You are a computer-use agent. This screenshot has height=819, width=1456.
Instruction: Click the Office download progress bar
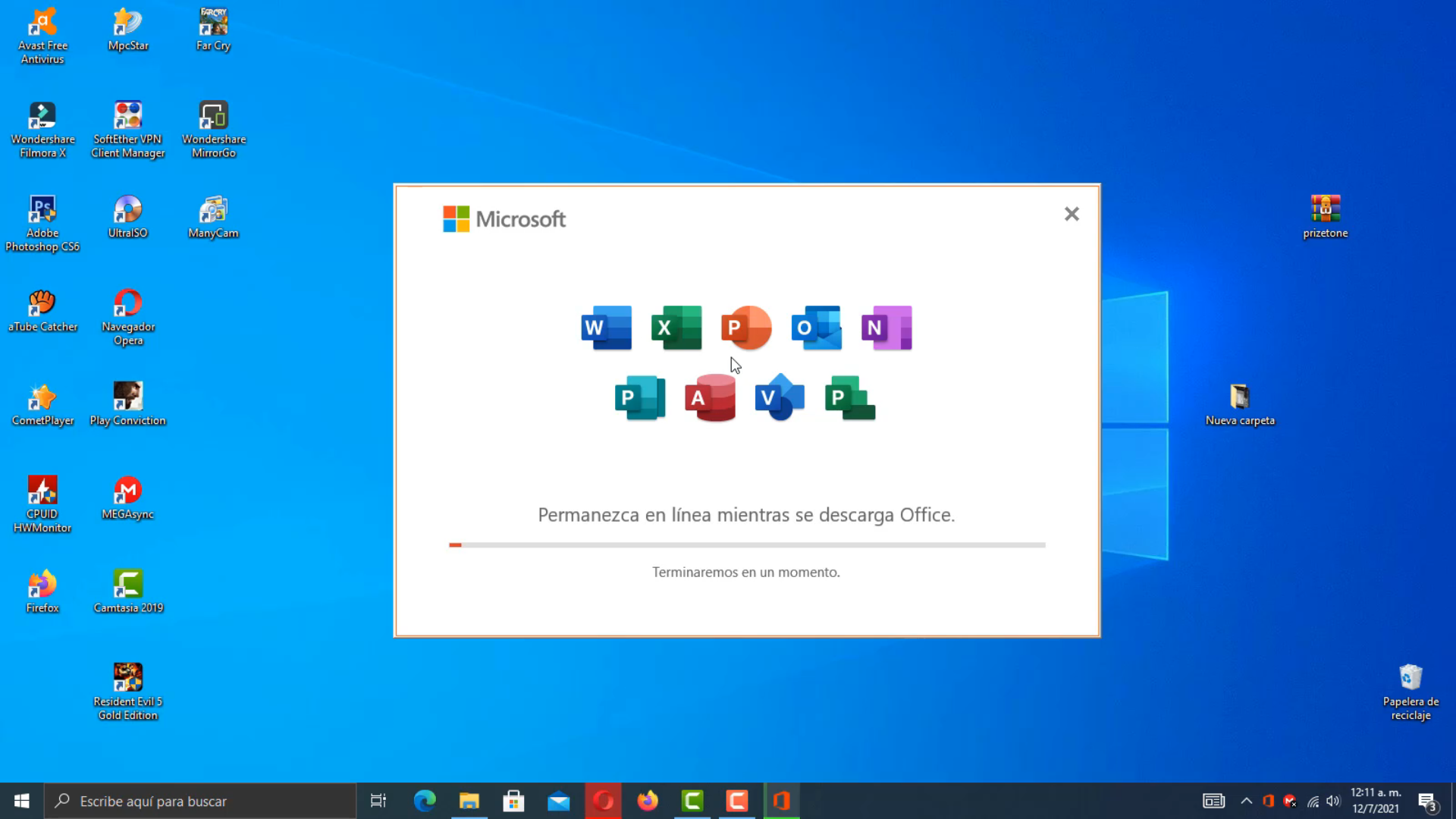pyautogui.click(x=747, y=544)
